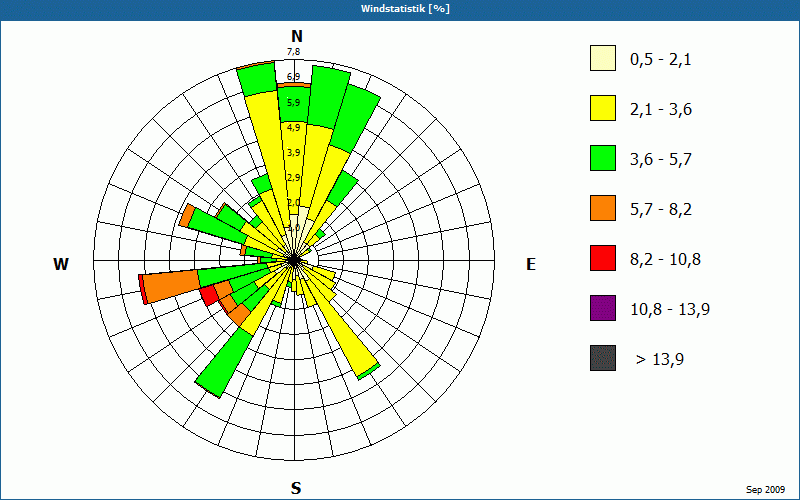Click the W compass label
Image resolution: width=800 pixels, height=500 pixels.
tap(61, 264)
